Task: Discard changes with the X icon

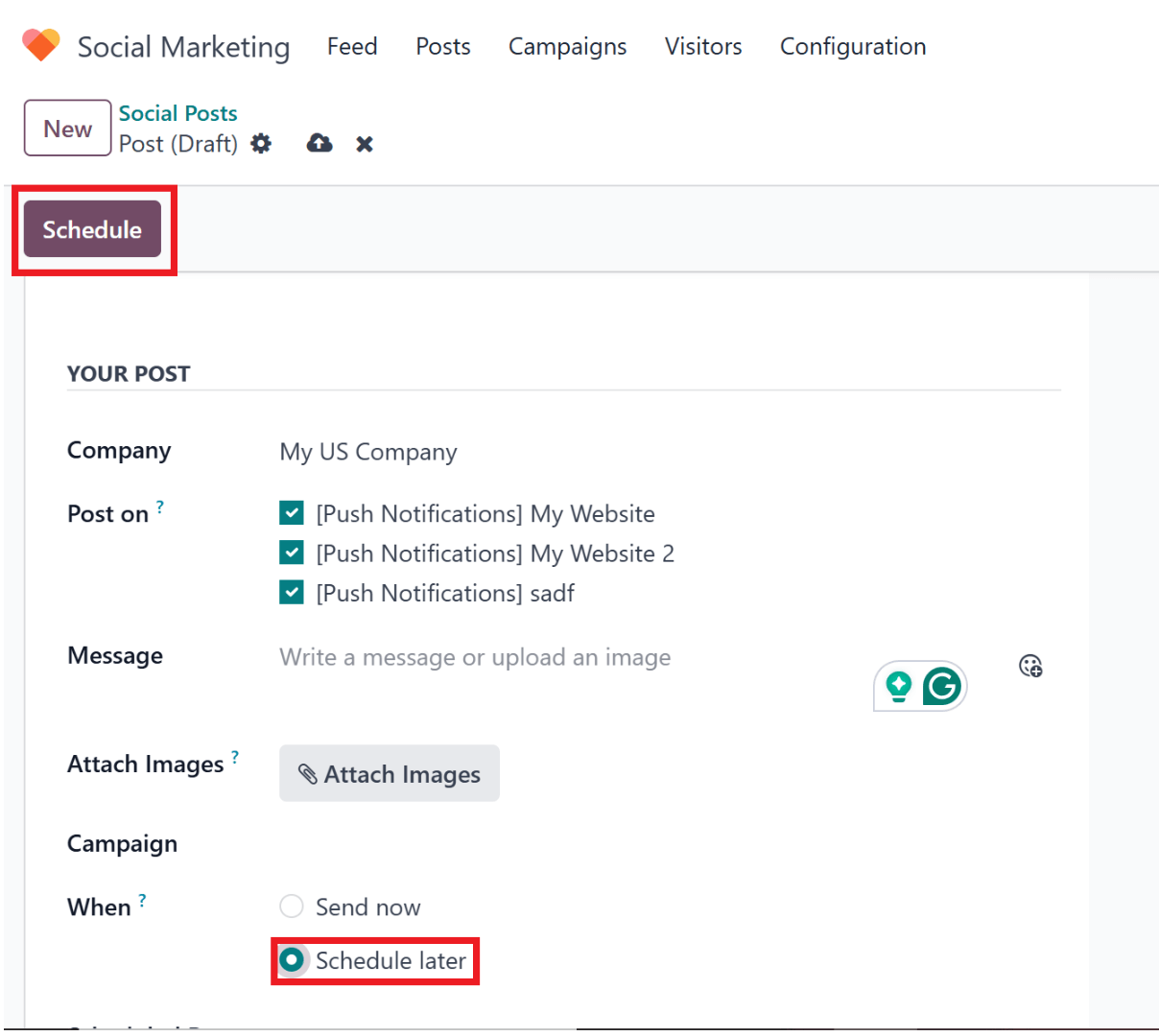Action: pyautogui.click(x=365, y=144)
